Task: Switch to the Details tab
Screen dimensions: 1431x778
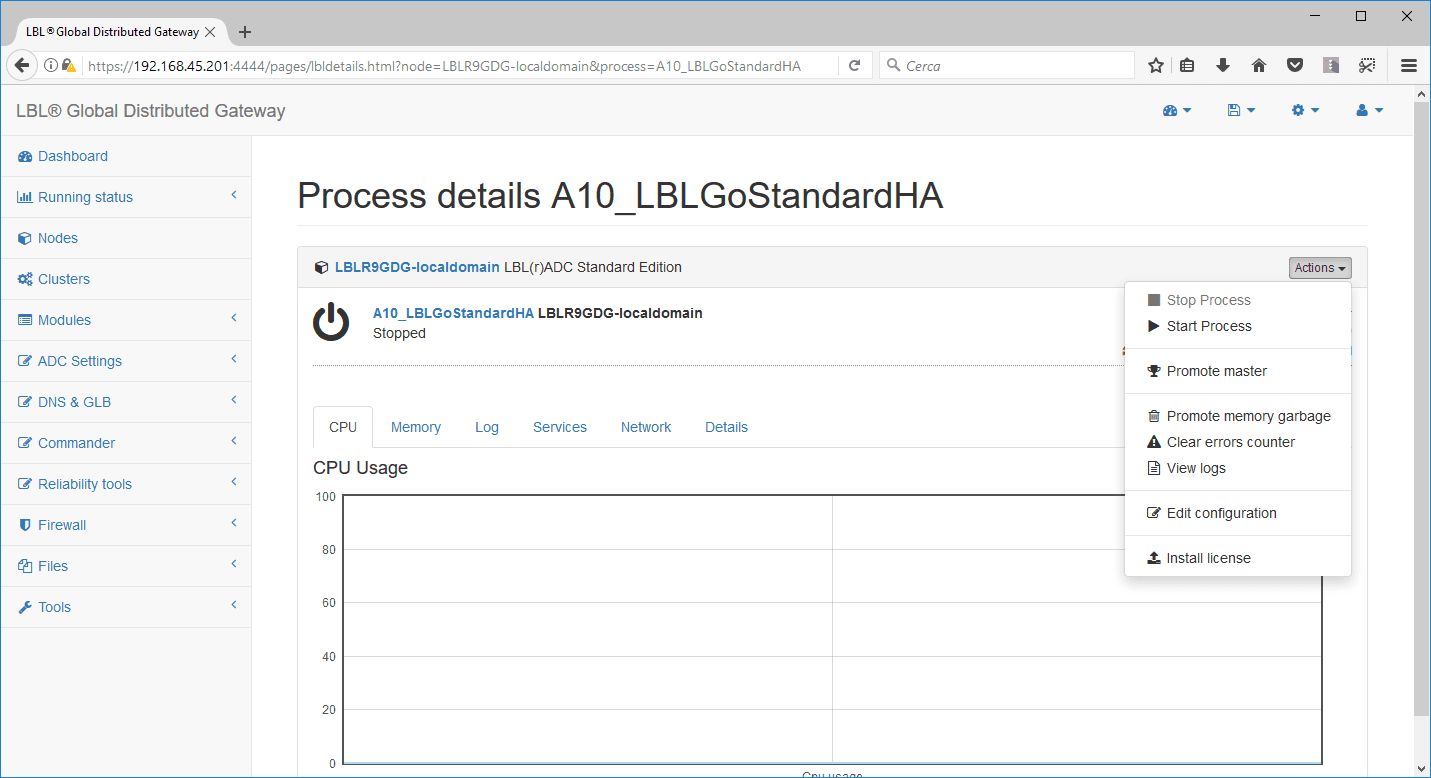Action: tap(726, 427)
